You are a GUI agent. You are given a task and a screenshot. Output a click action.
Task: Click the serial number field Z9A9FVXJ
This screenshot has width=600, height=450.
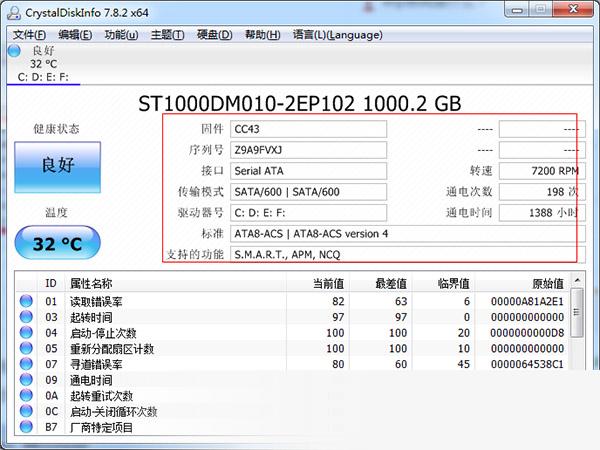308,150
